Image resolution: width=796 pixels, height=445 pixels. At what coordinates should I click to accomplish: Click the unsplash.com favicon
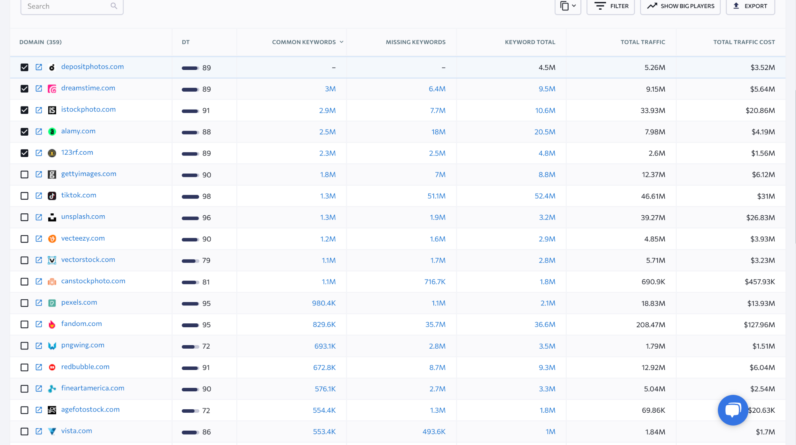pyautogui.click(x=52, y=217)
